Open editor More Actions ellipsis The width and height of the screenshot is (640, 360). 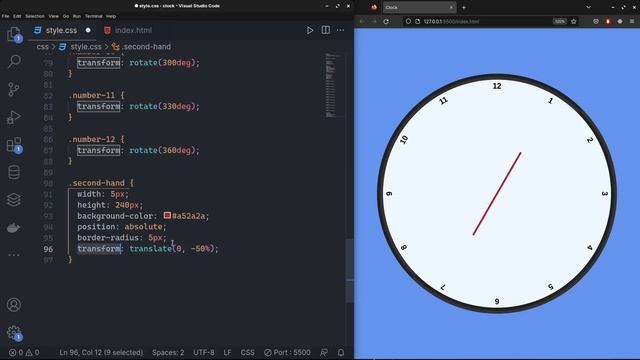coord(340,30)
